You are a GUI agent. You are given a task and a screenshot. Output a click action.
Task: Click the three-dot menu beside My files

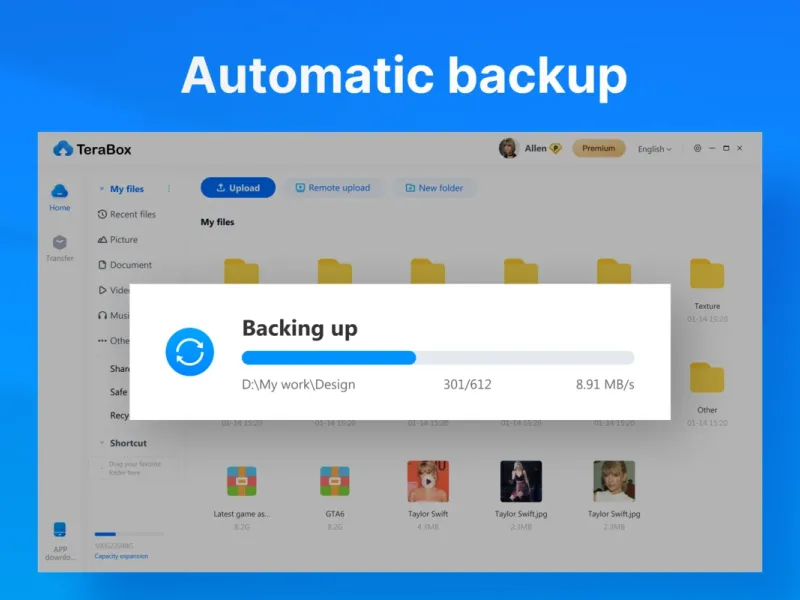coord(169,189)
